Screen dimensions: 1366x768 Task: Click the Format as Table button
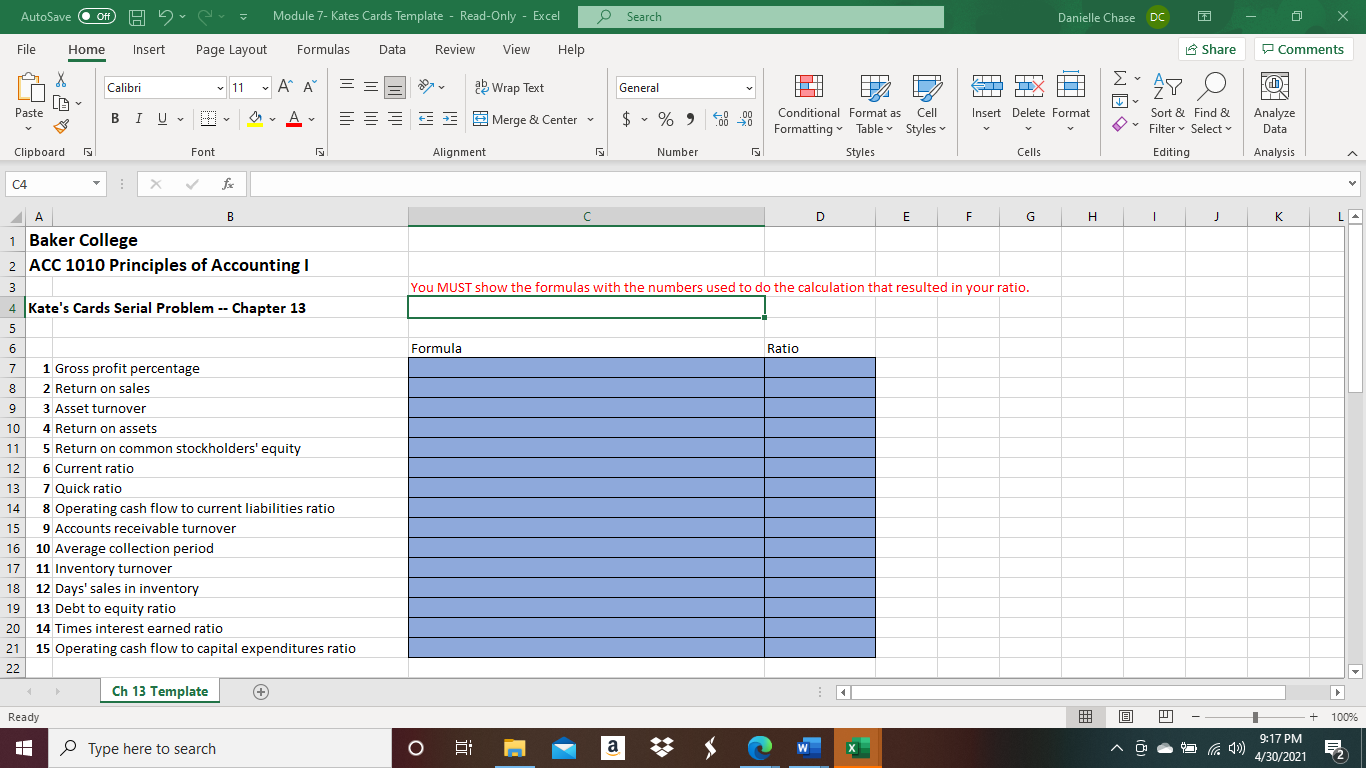click(874, 103)
